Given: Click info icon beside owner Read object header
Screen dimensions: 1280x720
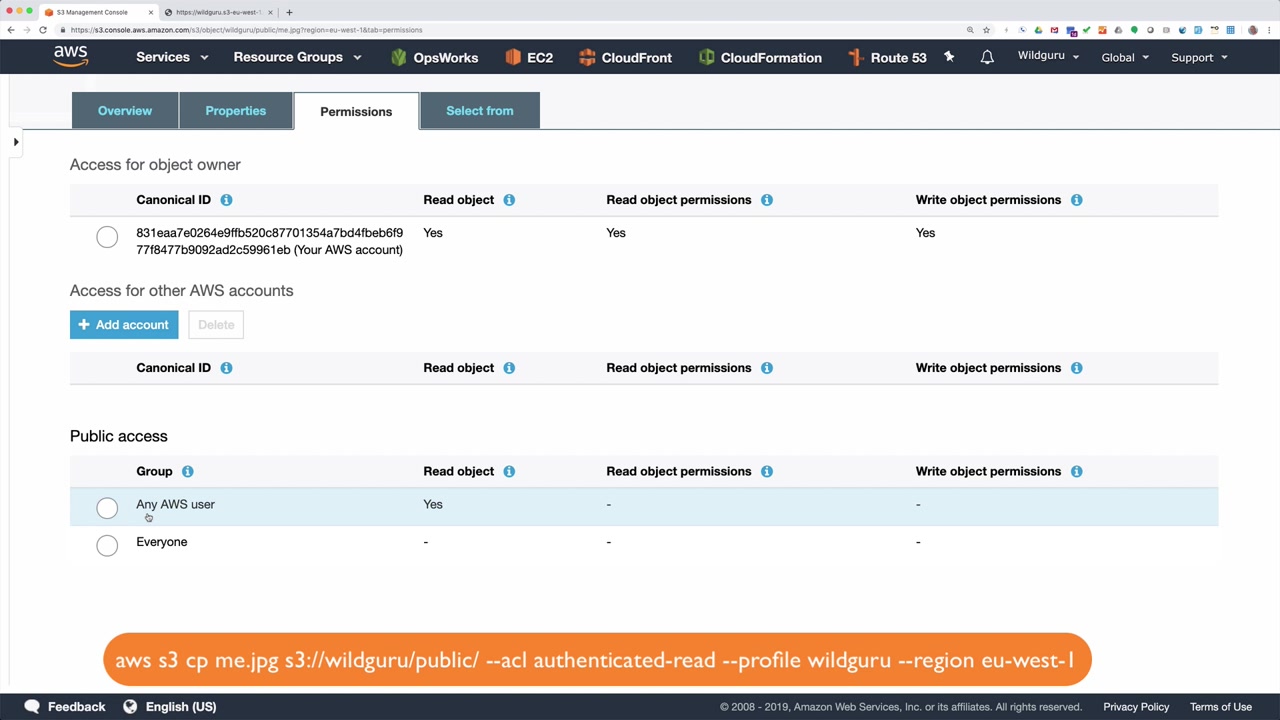Looking at the screenshot, I should click(509, 200).
